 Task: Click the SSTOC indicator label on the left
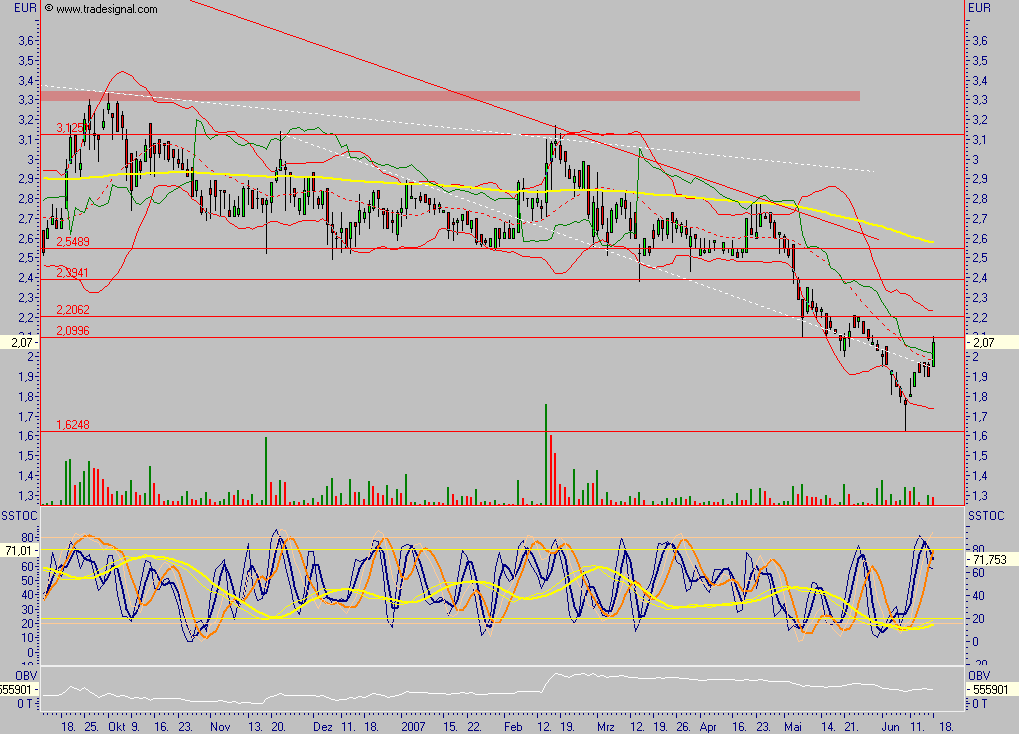point(19,514)
